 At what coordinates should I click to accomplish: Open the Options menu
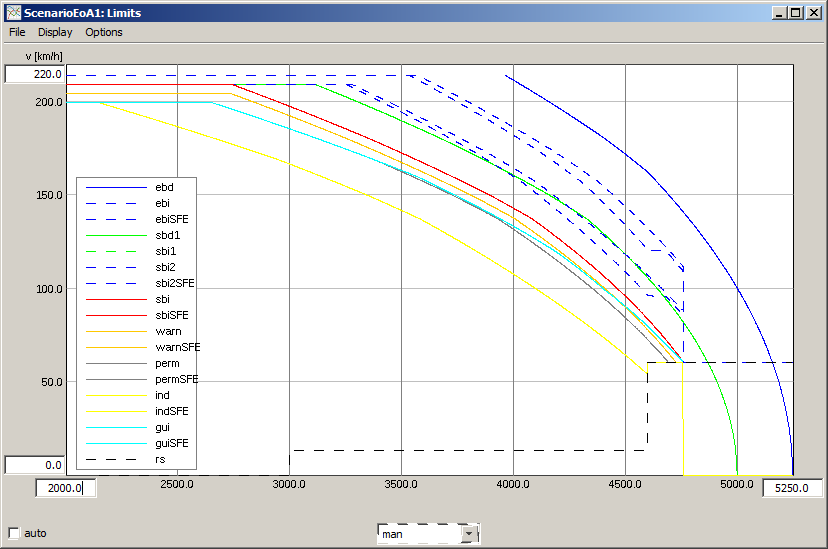104,32
